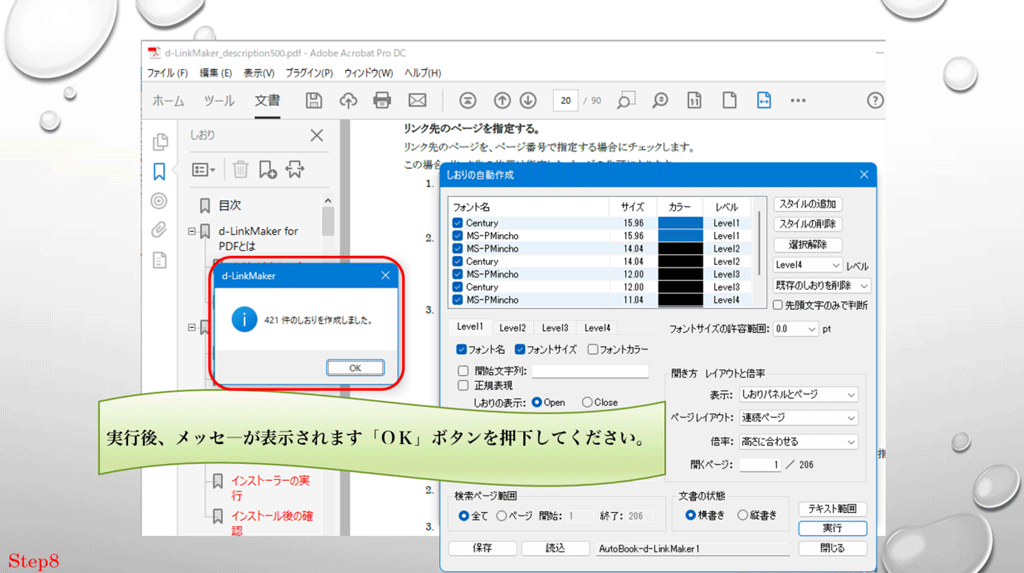Click the add new bookmark icon
Image resolution: width=1024 pixels, height=573 pixels.
(267, 170)
